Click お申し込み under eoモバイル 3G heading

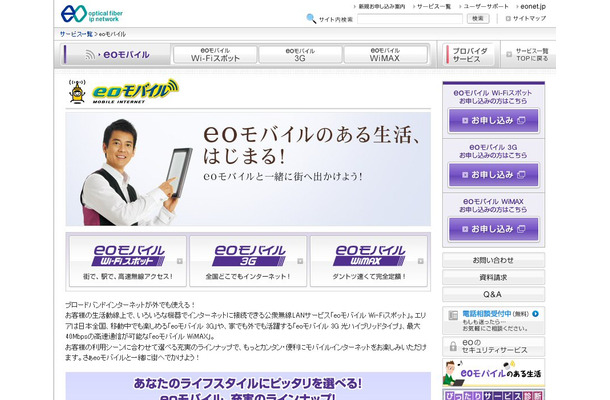[x=493, y=175]
